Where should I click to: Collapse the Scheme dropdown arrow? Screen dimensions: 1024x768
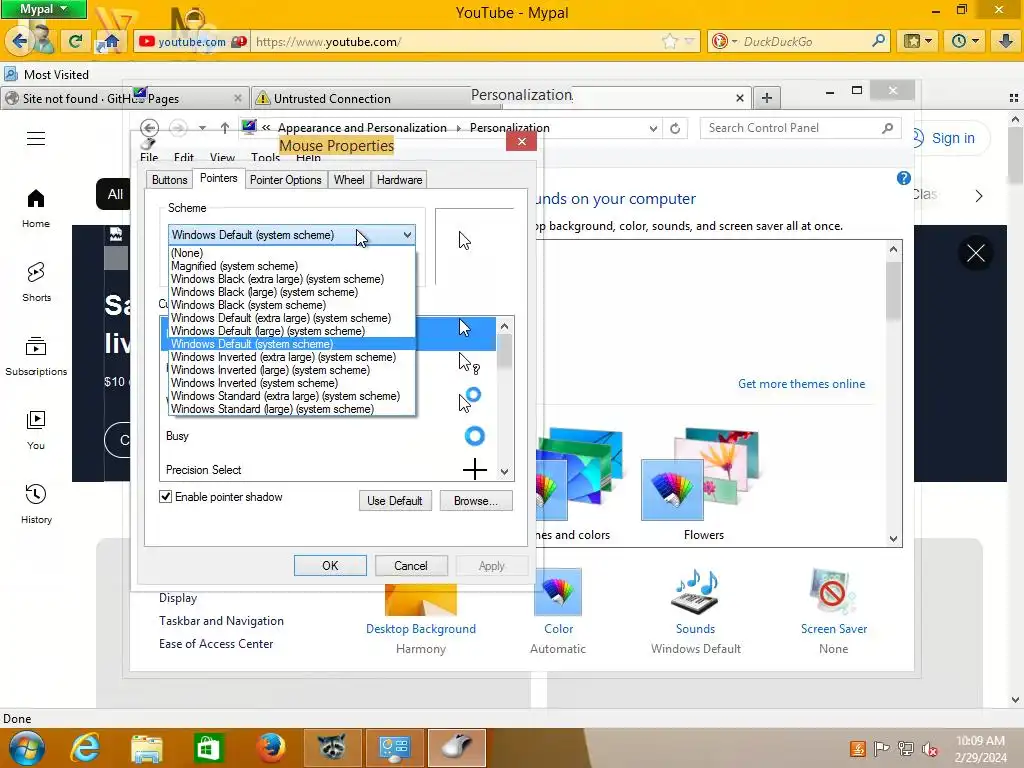tap(407, 235)
